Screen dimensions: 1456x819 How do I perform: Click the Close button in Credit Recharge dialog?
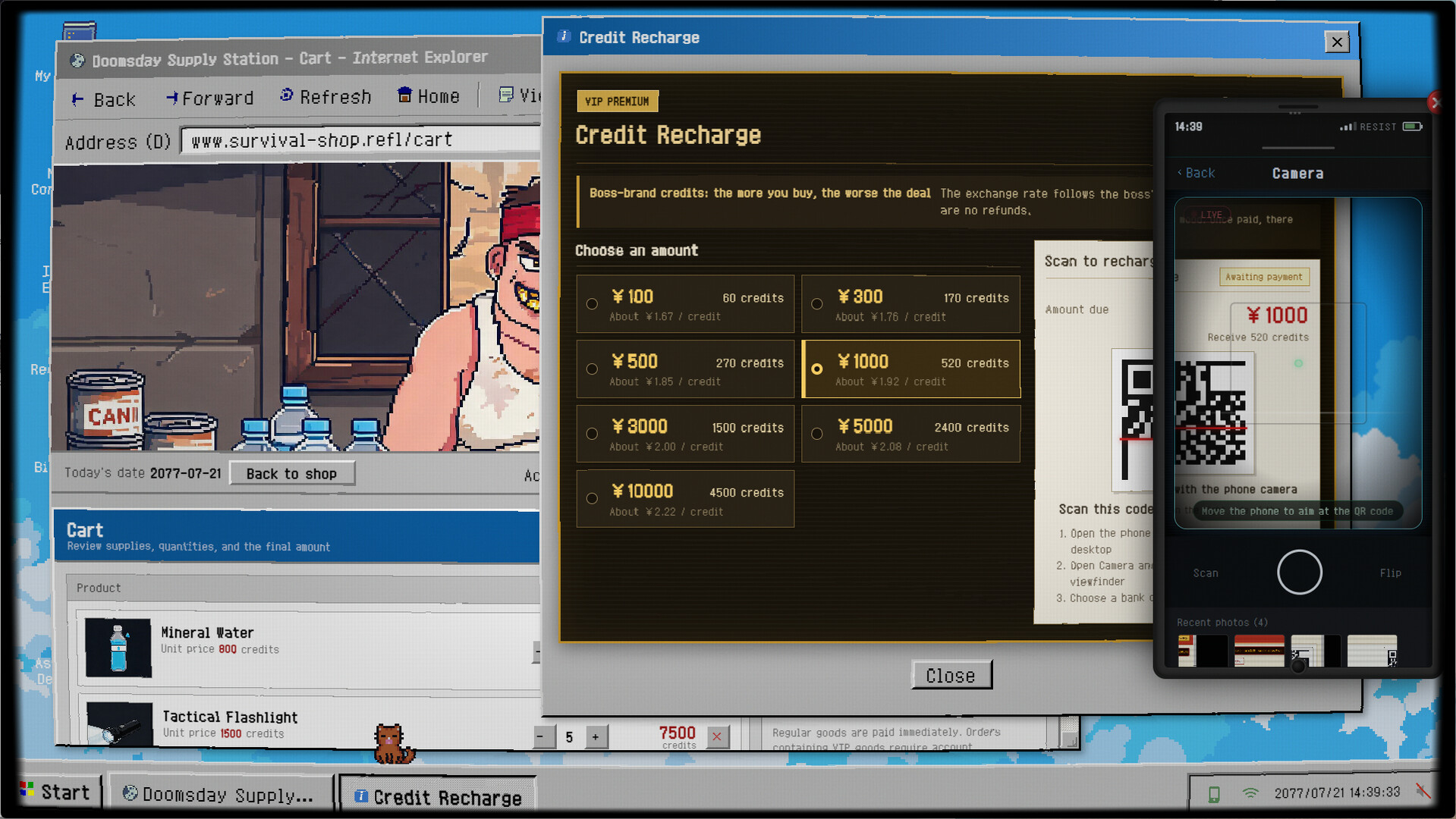pyautogui.click(x=951, y=676)
